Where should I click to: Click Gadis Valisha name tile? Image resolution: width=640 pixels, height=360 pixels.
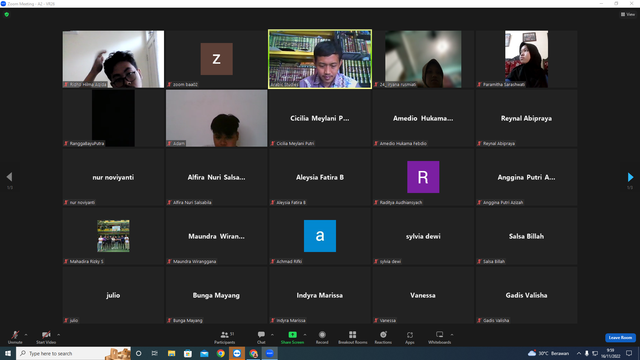click(x=527, y=295)
